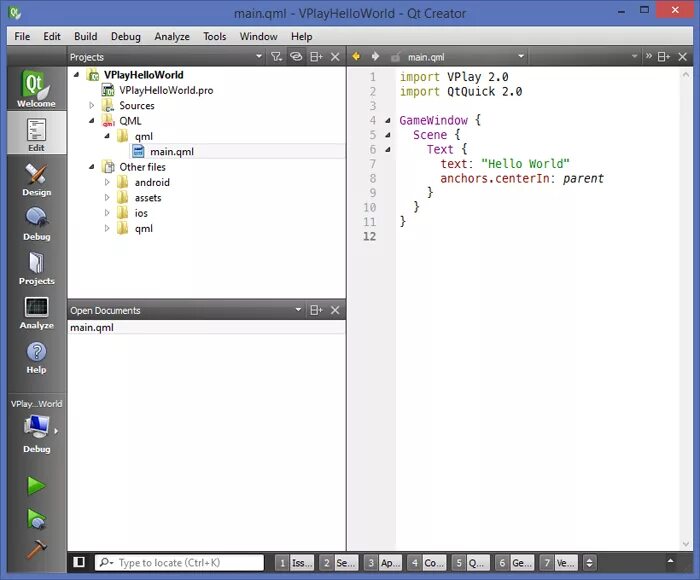Split the Projects panel
The width and height of the screenshot is (700, 580).
(316, 57)
